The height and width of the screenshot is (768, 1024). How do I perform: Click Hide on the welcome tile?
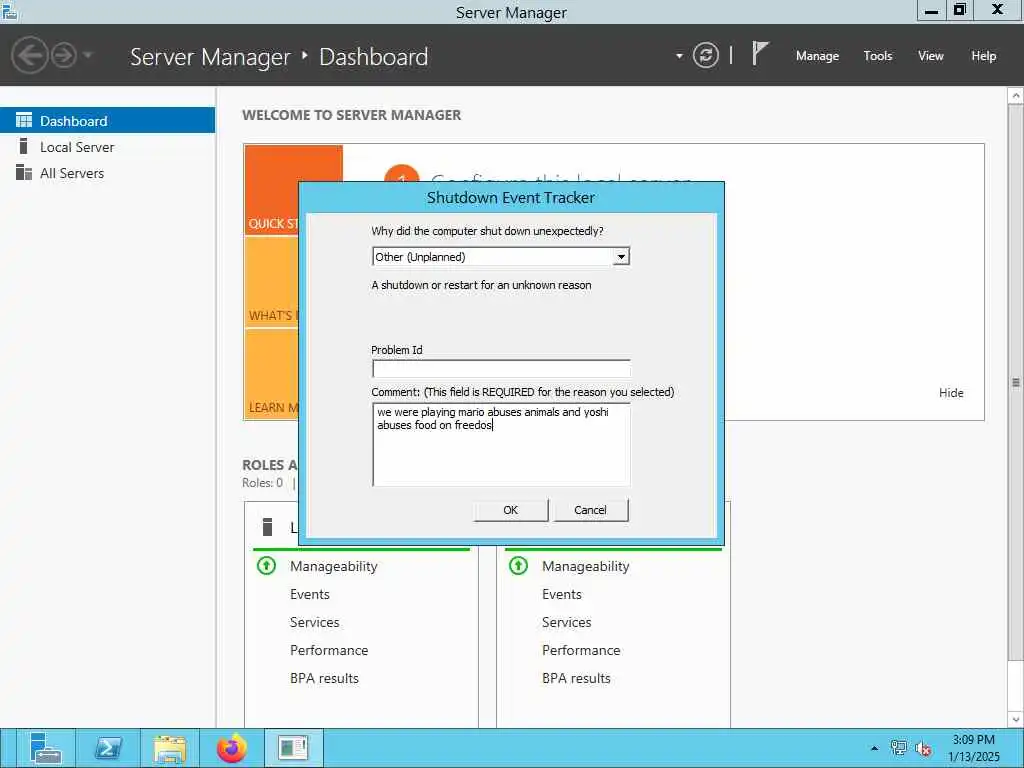point(951,392)
